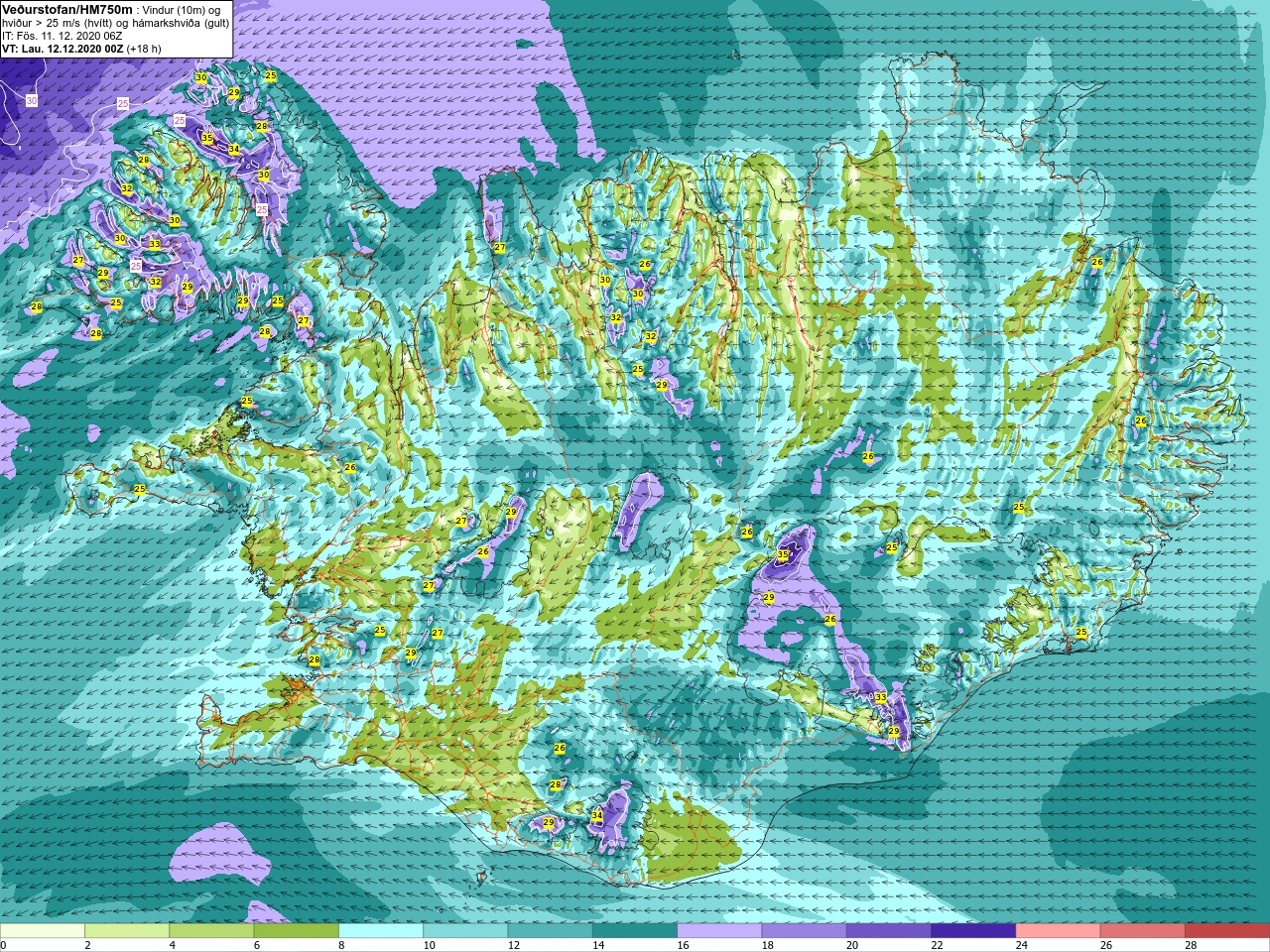
Task: Select the 4–6 m/s green legend swatch
Action: [x=211, y=931]
